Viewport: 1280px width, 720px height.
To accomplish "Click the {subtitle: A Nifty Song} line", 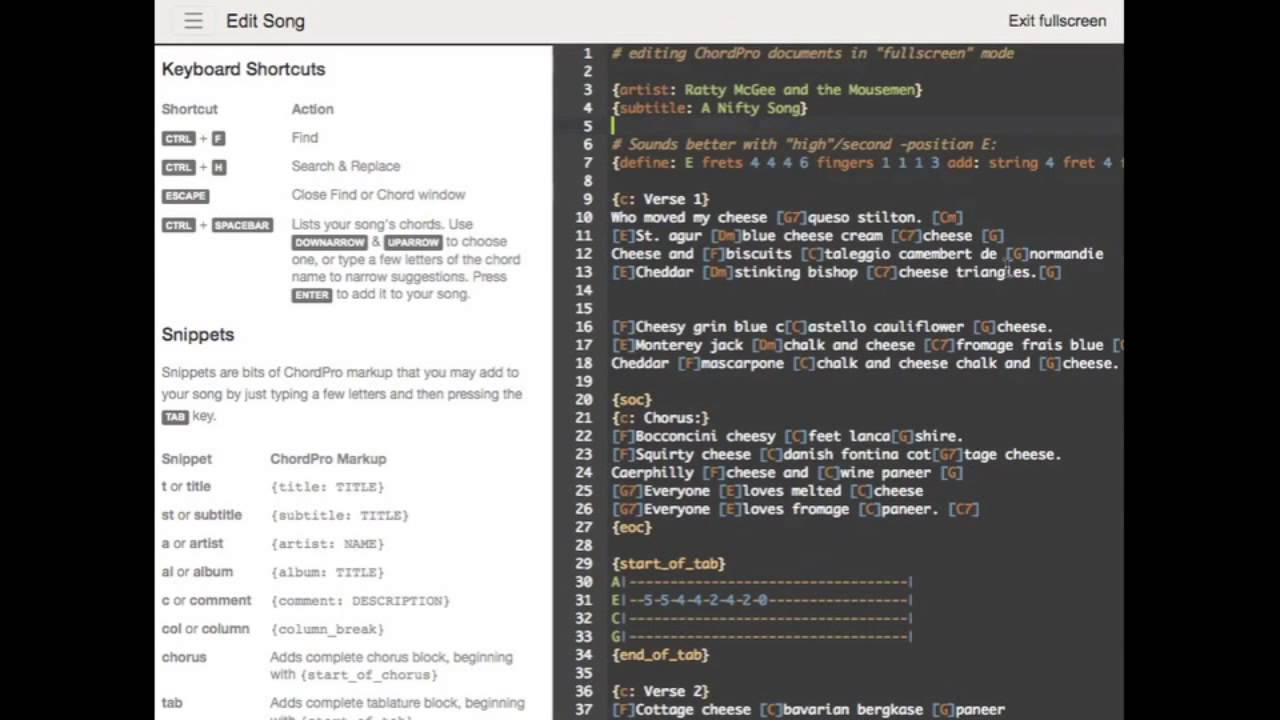I will pos(709,108).
